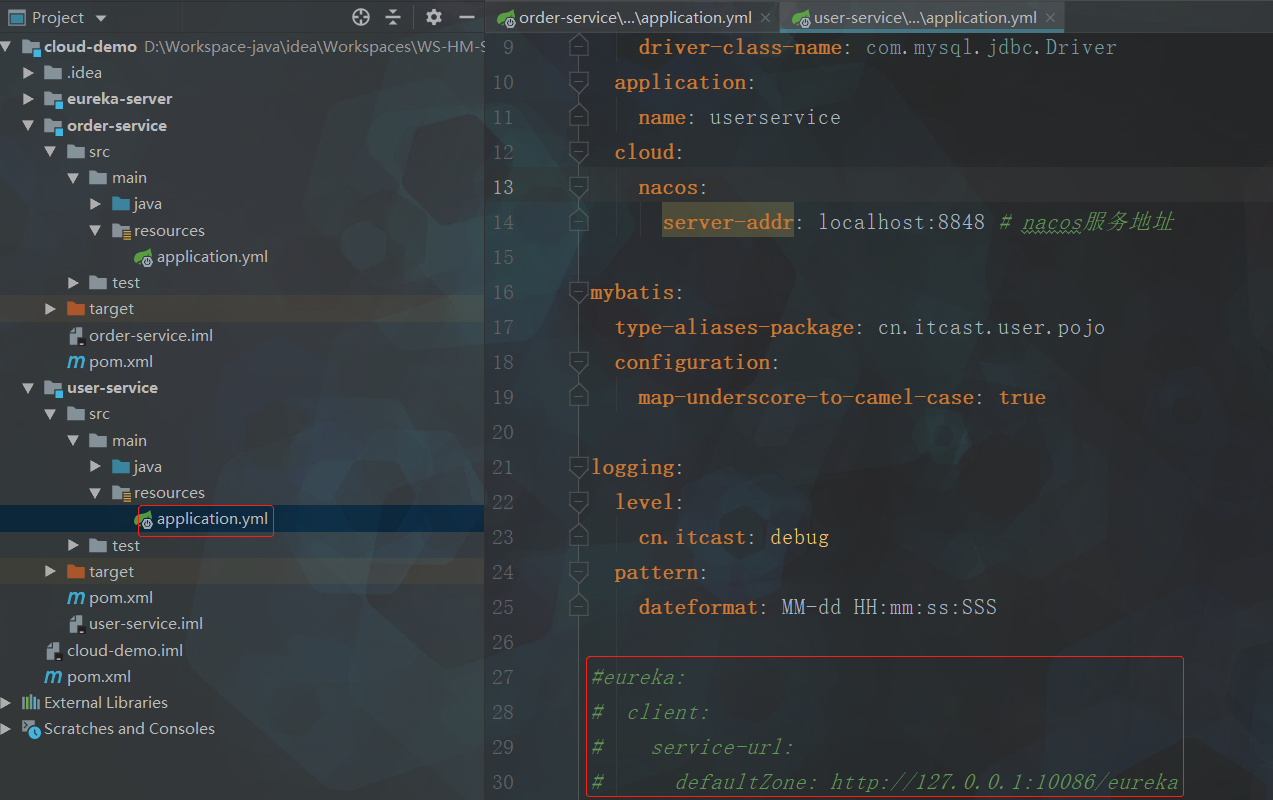Click the map-underscore-to-camel-case key
The width and height of the screenshot is (1273, 800).
pyautogui.click(x=806, y=397)
